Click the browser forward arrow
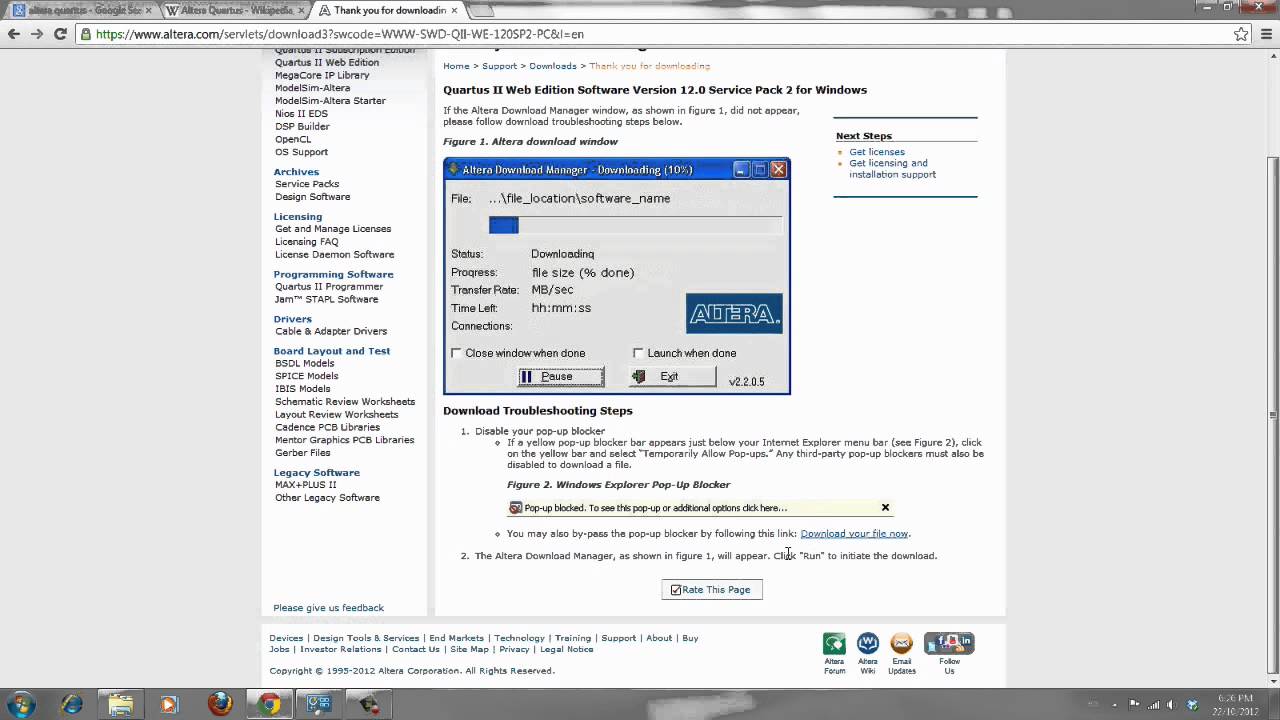Image resolution: width=1280 pixels, height=720 pixels. (x=37, y=33)
